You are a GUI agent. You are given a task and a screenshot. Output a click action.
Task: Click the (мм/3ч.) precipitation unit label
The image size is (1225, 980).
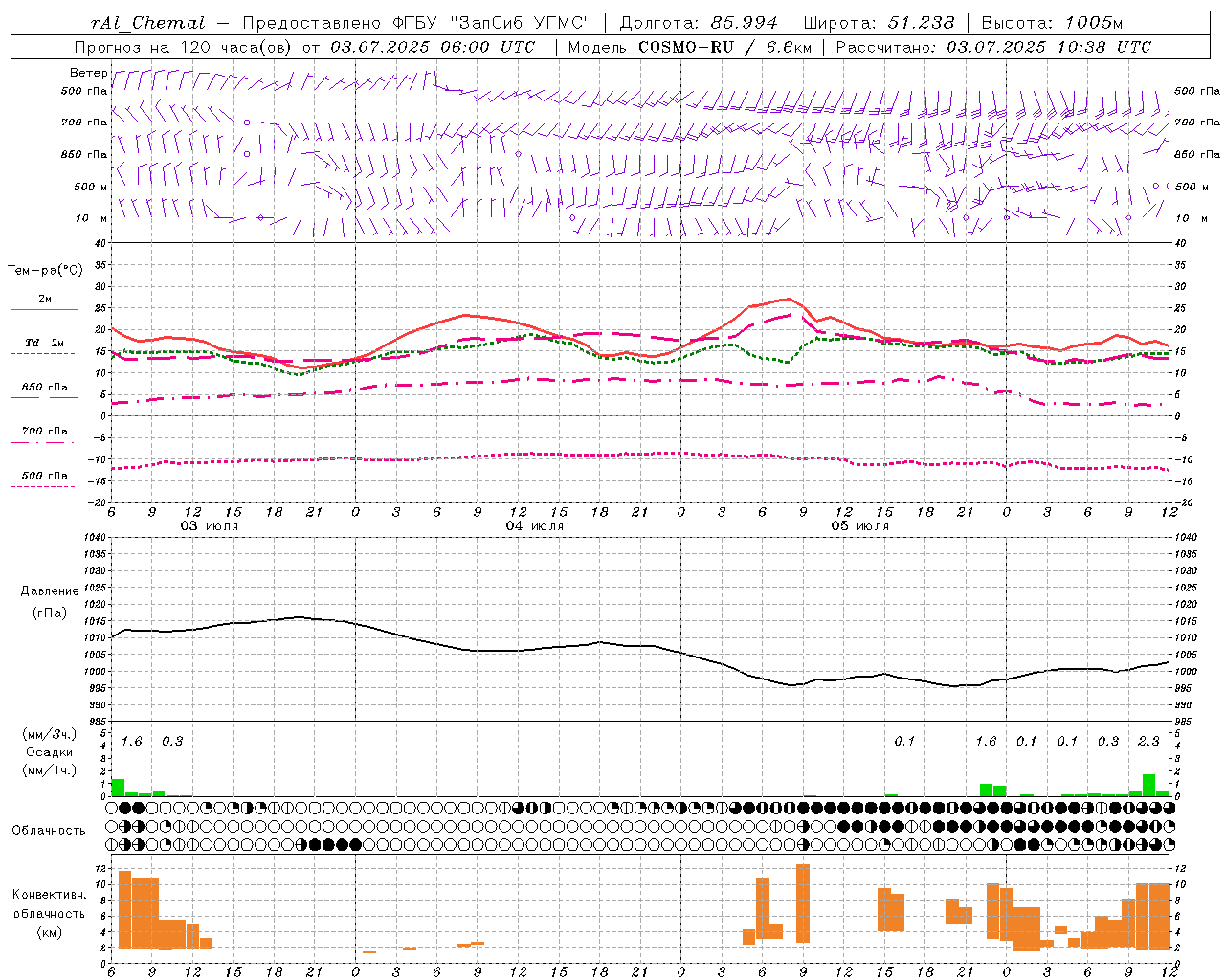pyautogui.click(x=51, y=734)
